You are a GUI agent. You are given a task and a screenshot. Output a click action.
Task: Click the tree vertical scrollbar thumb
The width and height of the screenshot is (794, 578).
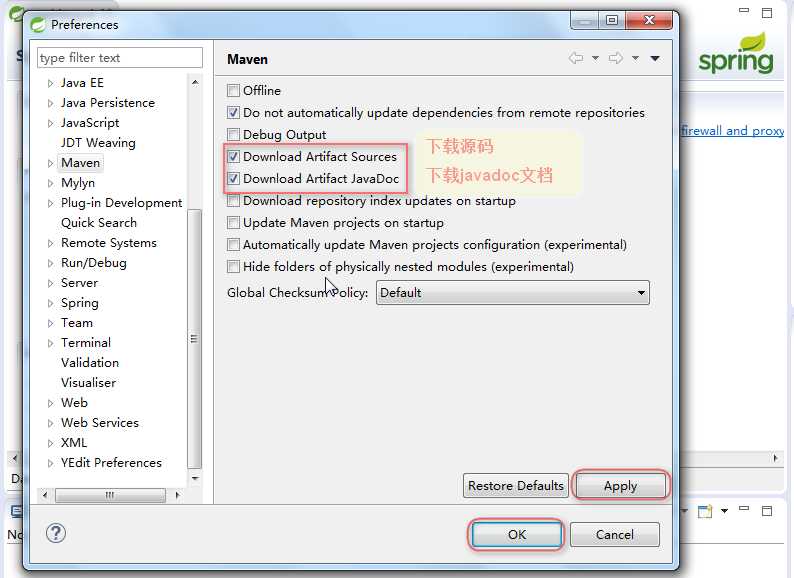(194, 339)
